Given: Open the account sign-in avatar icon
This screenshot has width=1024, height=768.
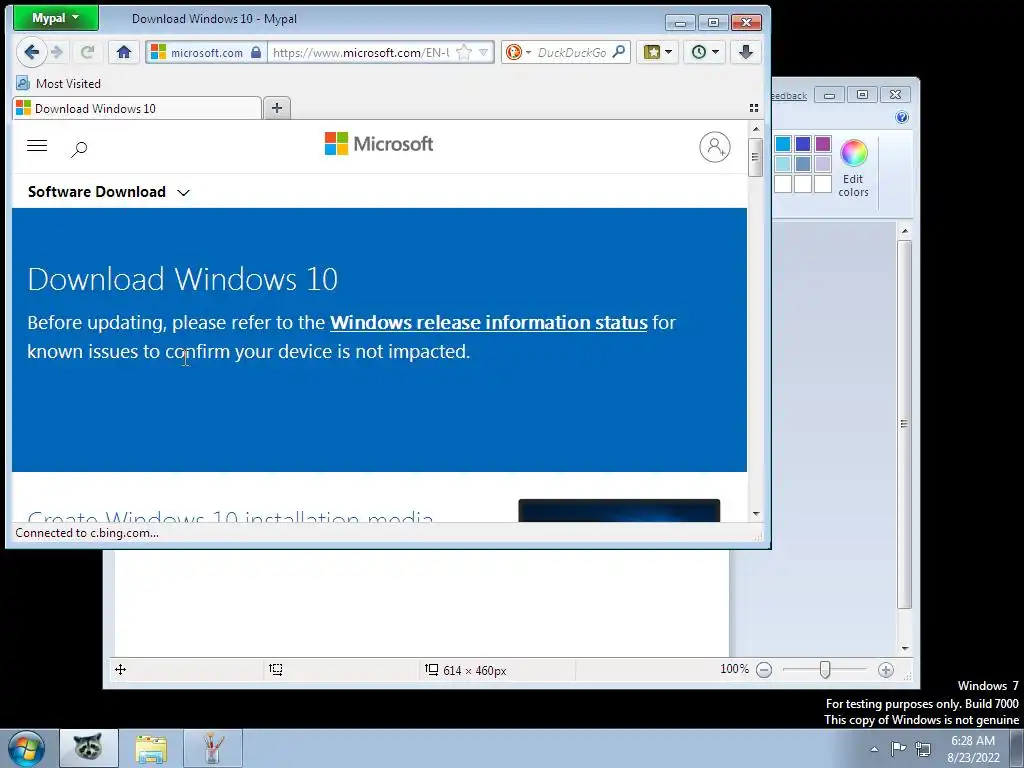Looking at the screenshot, I should 714,147.
